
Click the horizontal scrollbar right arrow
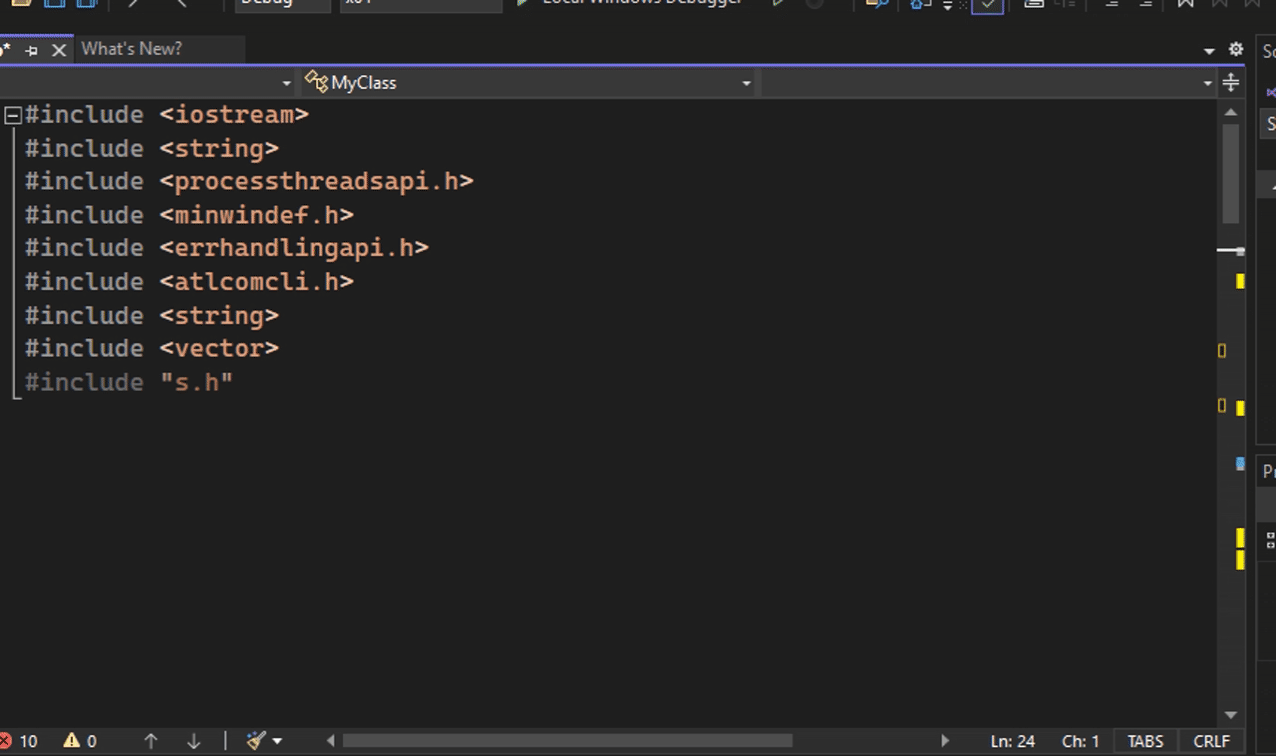[945, 741]
